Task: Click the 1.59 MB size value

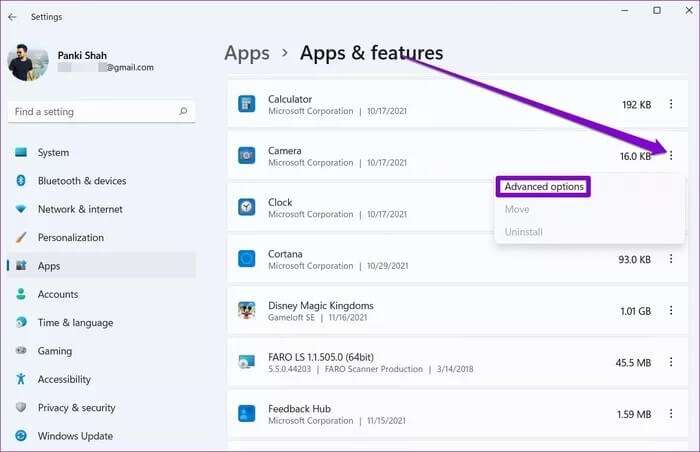Action: click(x=633, y=414)
